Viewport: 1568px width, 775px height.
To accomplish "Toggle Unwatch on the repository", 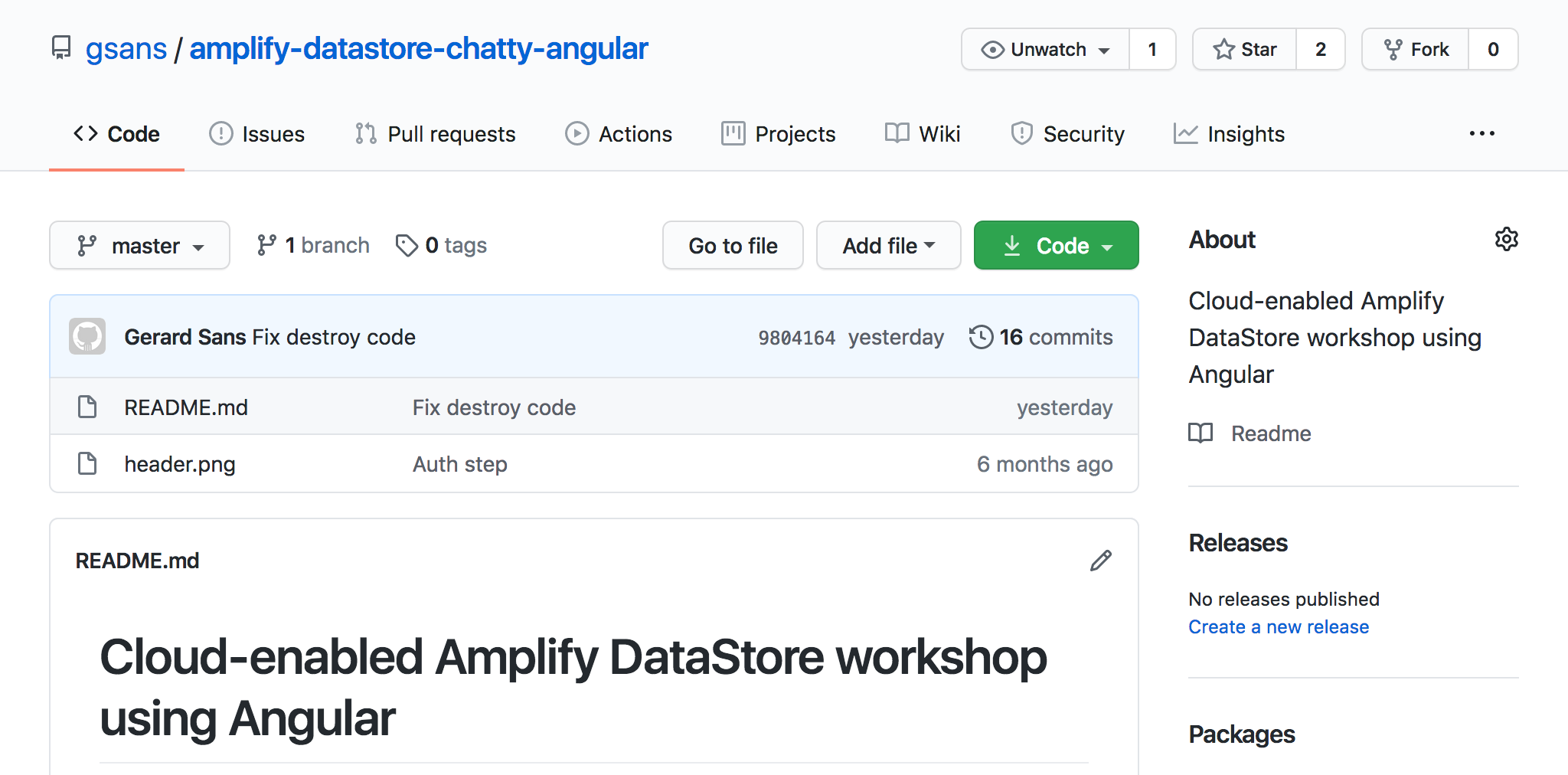I will (x=1045, y=49).
